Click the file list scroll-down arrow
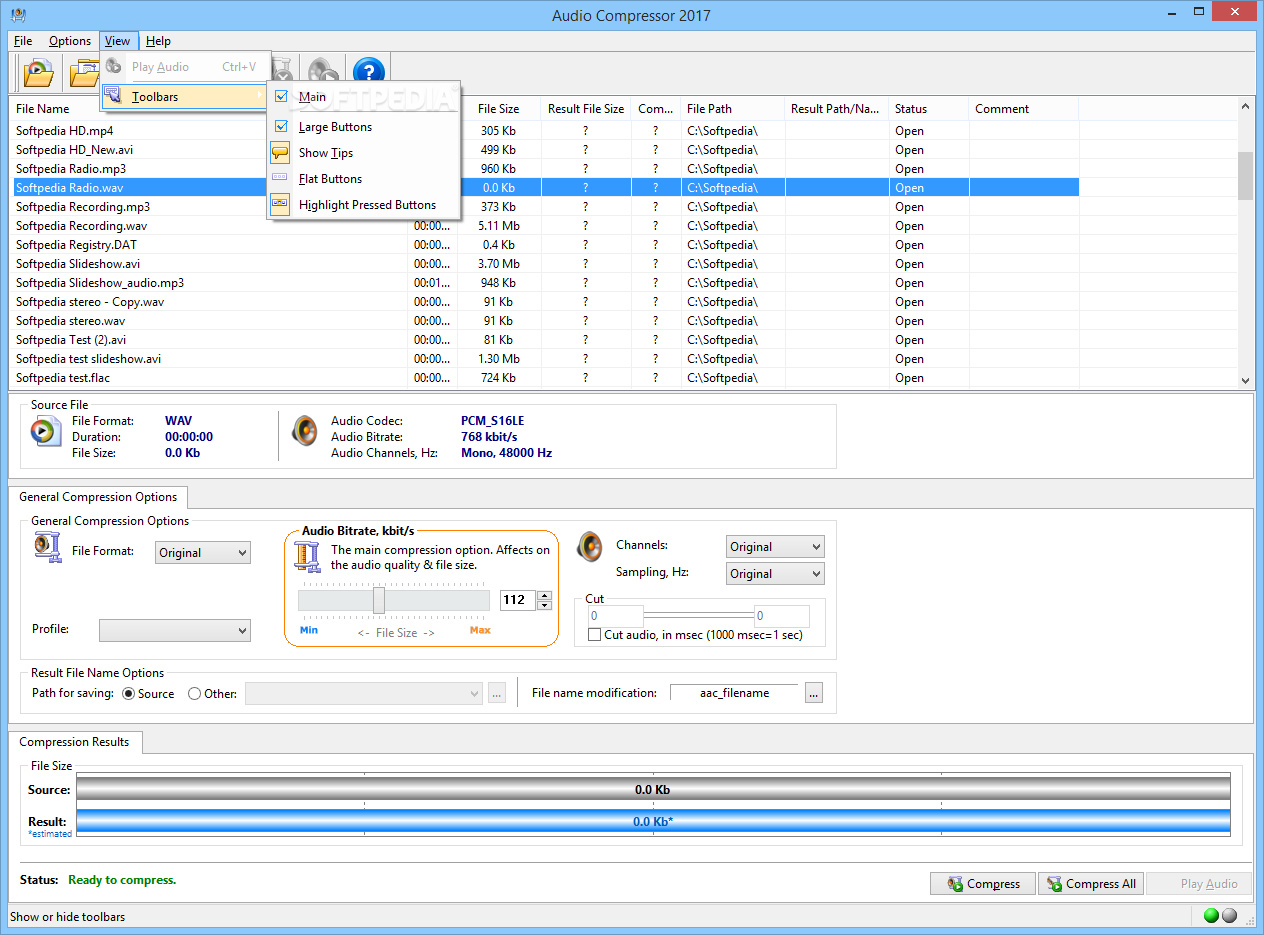 1245,380
